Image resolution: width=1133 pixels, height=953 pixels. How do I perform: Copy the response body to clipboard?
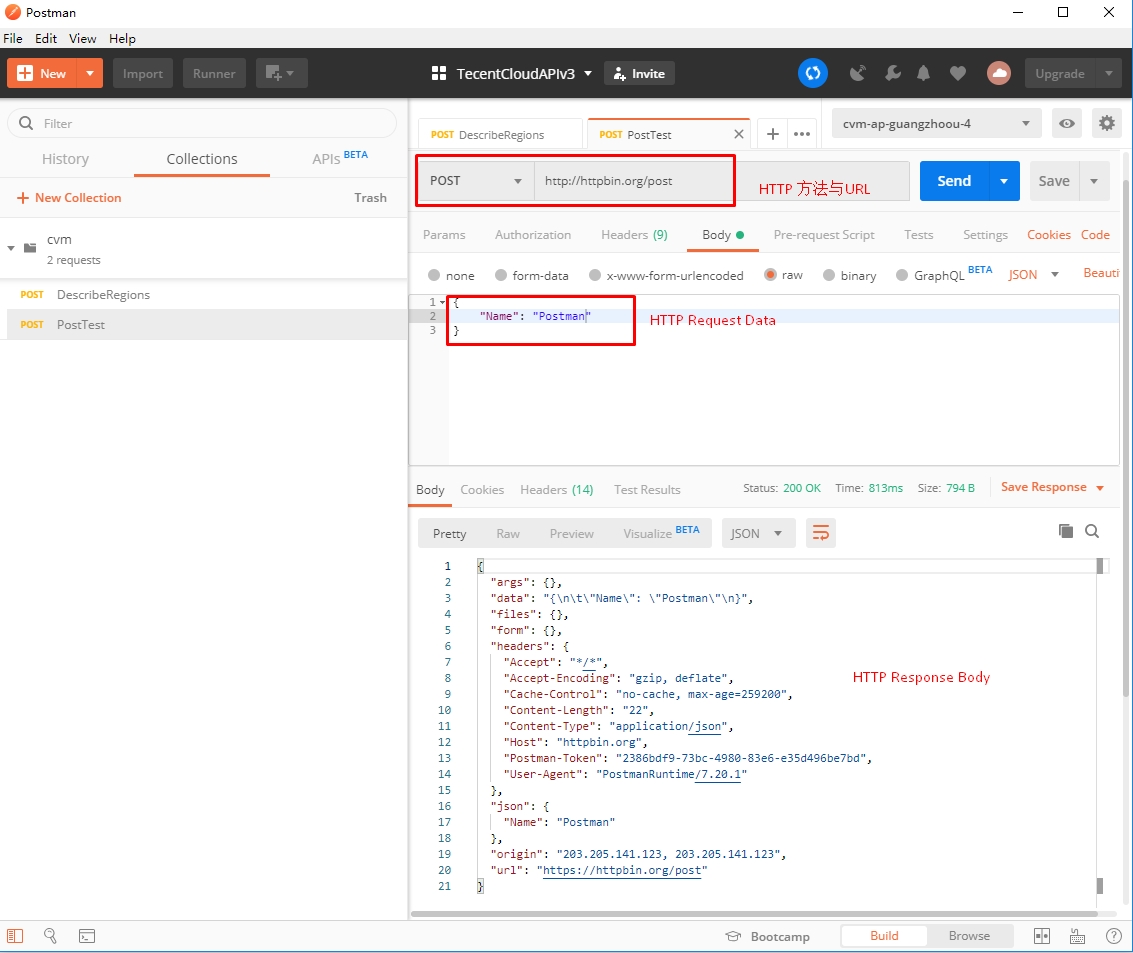tap(1066, 531)
